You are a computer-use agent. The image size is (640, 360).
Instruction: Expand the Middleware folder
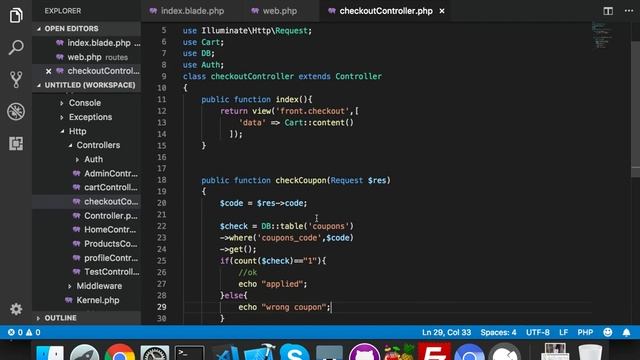coord(99,286)
